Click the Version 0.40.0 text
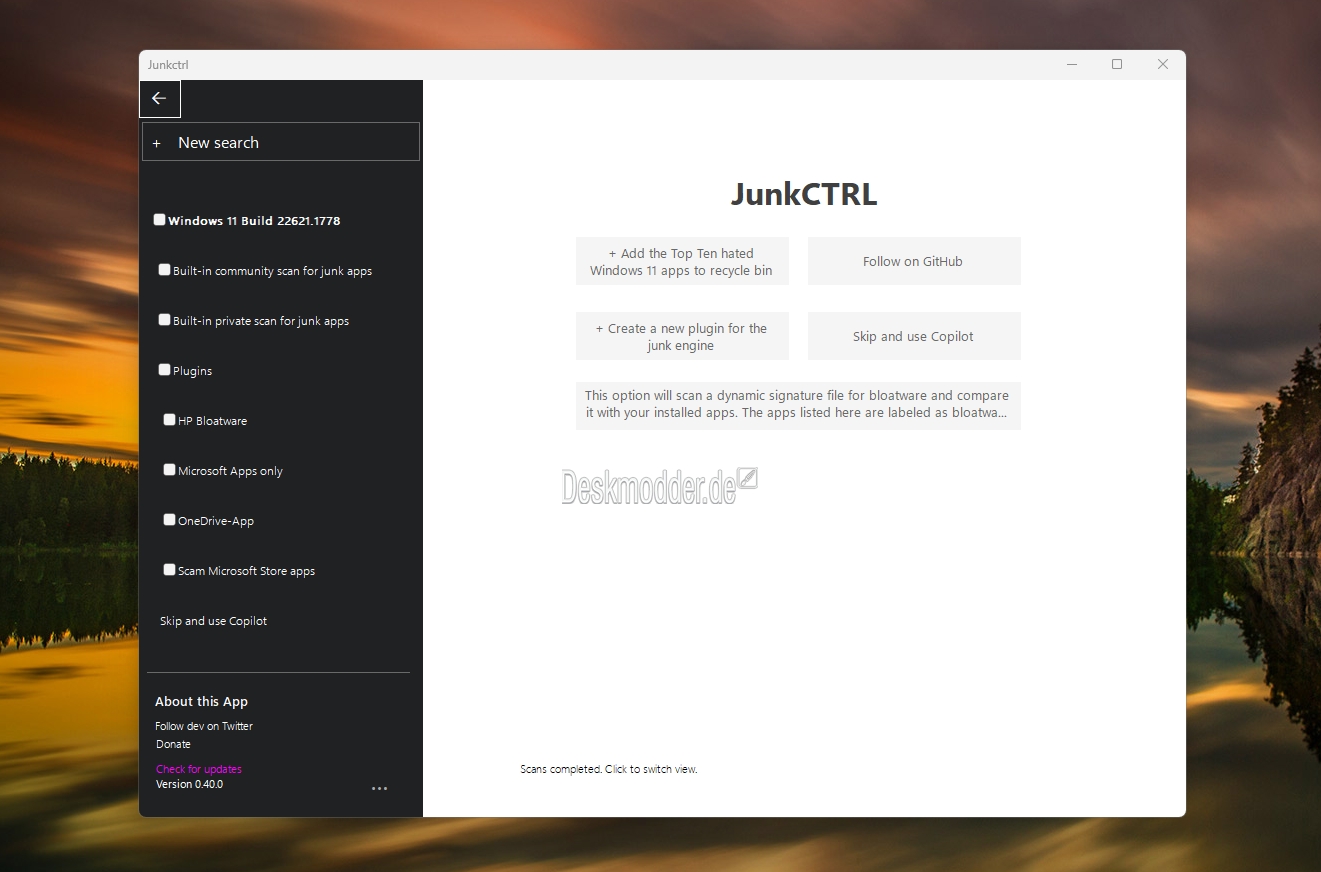Image resolution: width=1321 pixels, height=872 pixels. 189,784
